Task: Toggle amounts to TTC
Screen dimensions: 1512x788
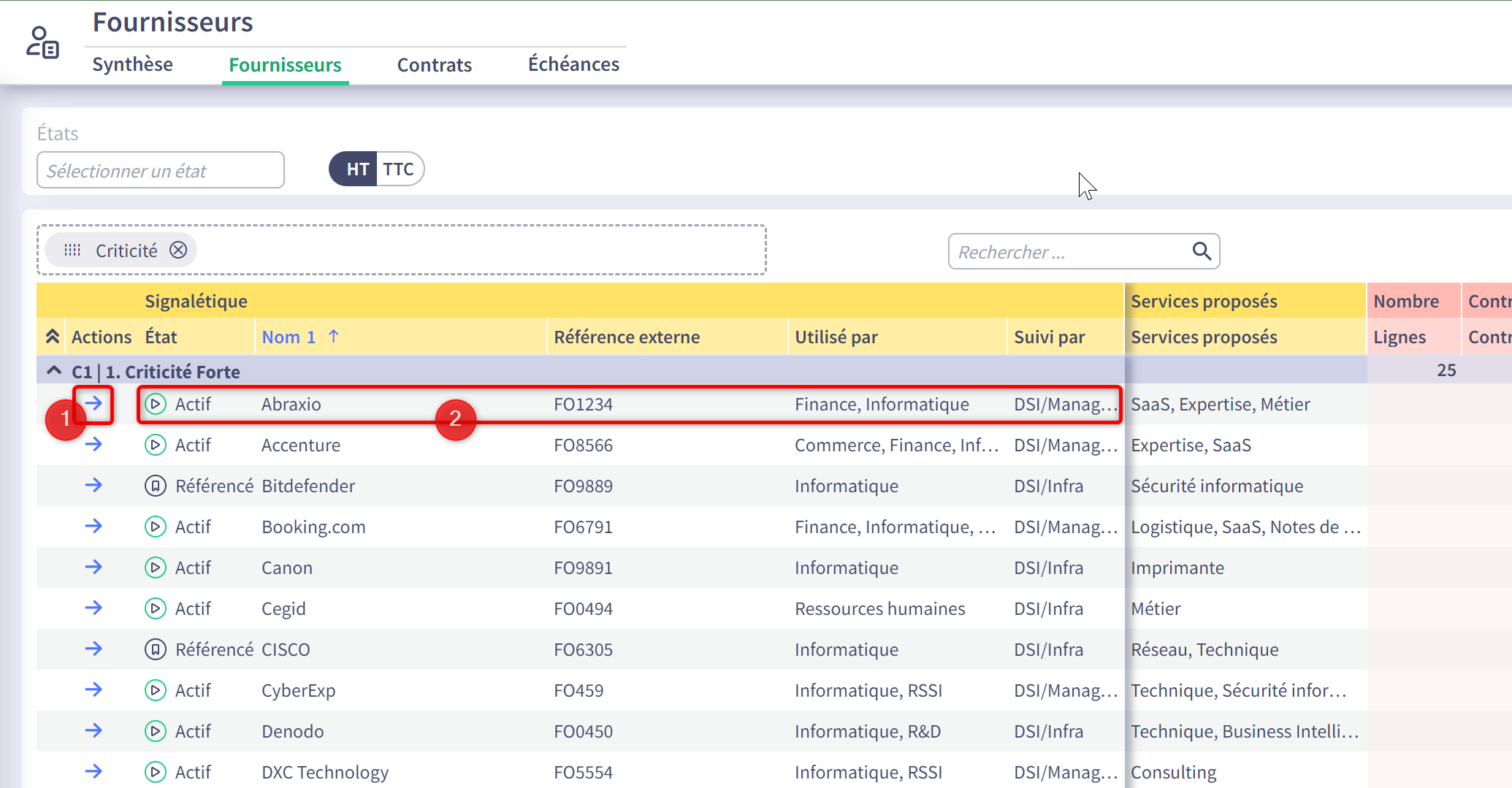Action: 399,169
